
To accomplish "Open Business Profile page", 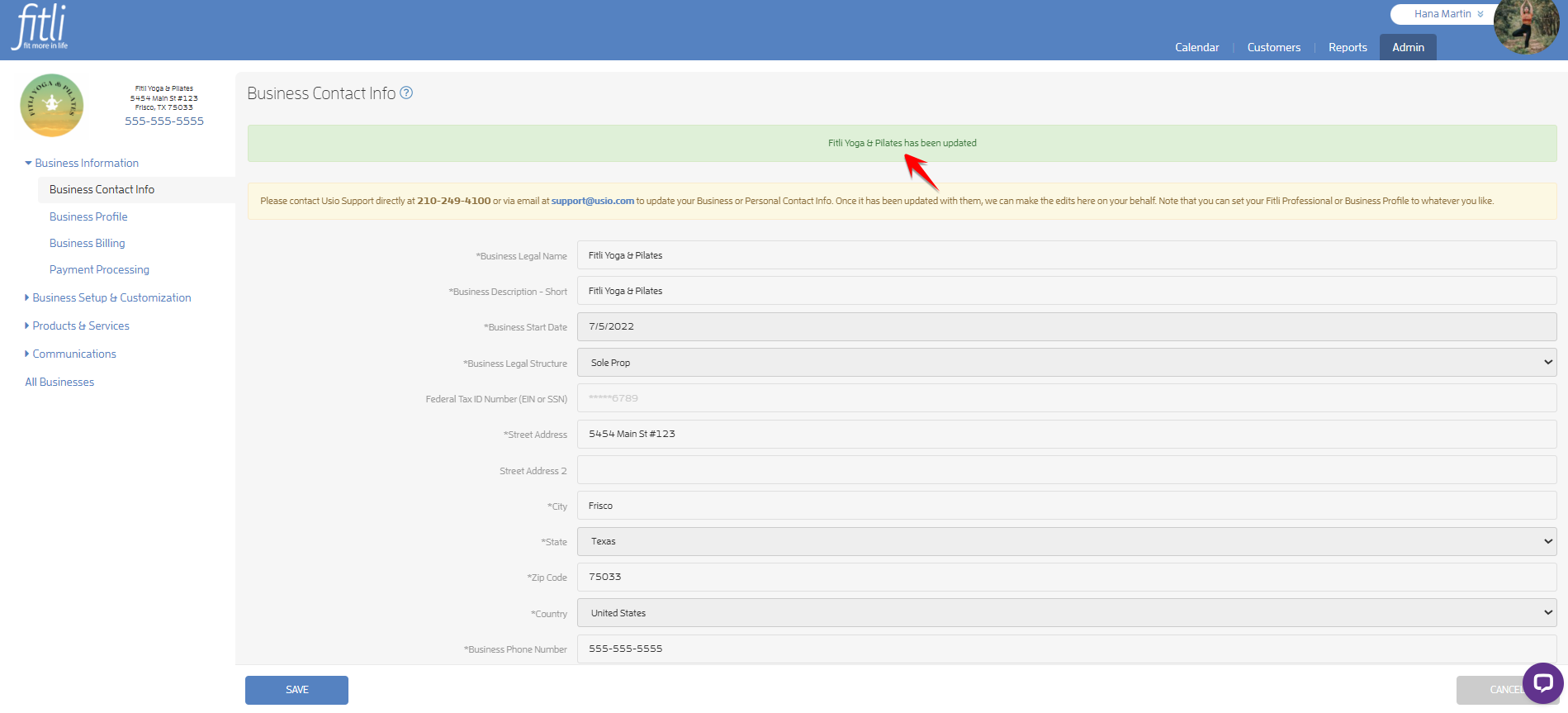I will [x=88, y=216].
